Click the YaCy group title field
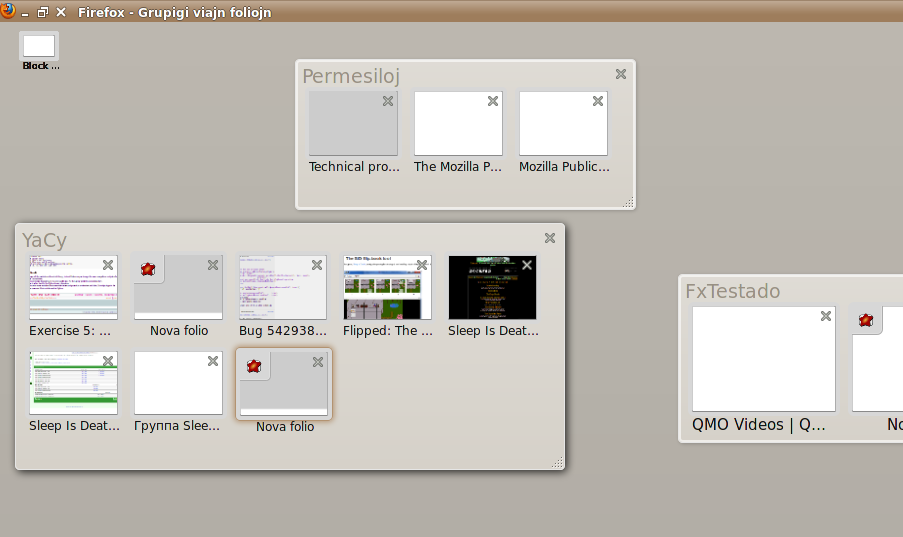 45,240
